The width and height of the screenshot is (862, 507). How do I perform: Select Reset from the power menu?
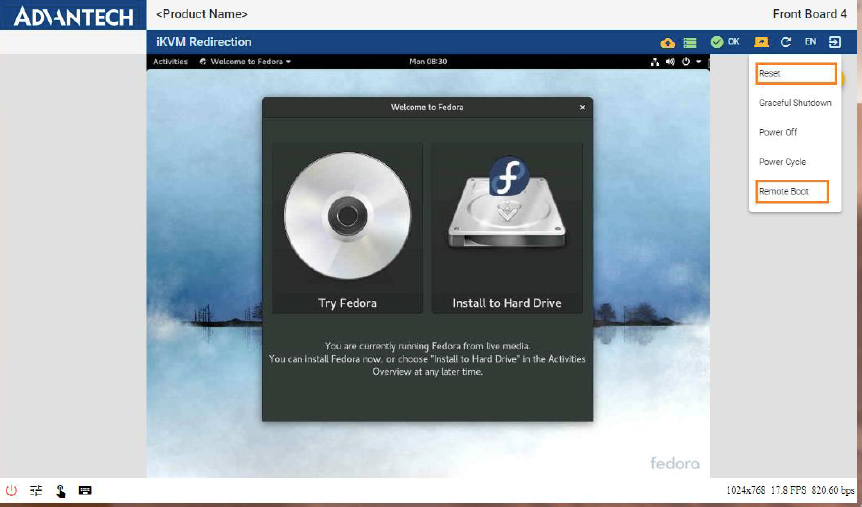pyautogui.click(x=796, y=73)
